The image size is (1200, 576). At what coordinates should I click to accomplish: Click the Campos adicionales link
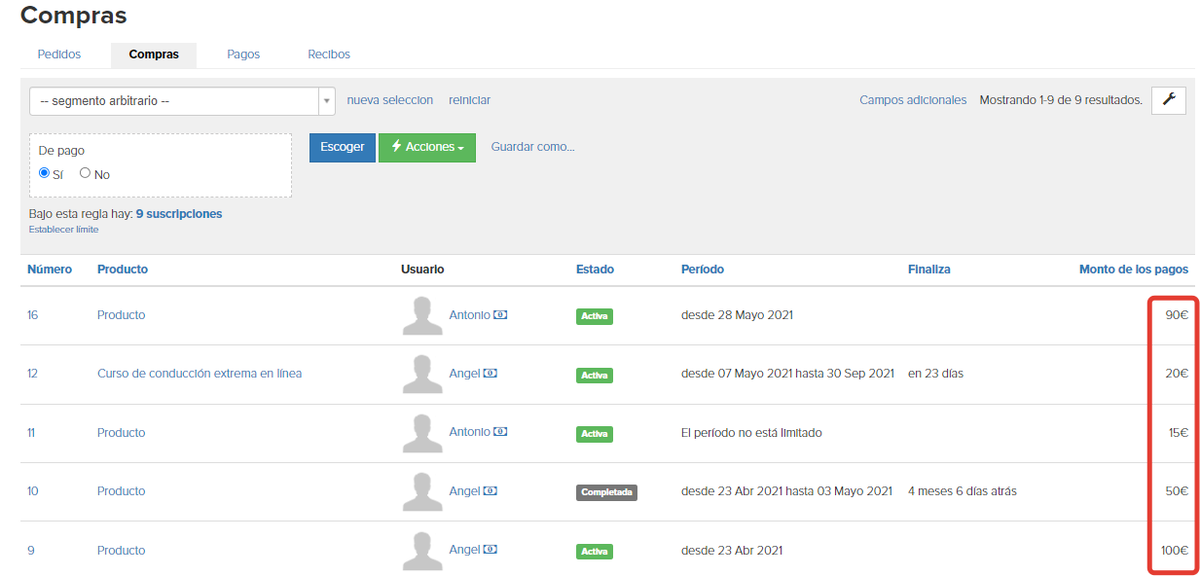tap(913, 100)
